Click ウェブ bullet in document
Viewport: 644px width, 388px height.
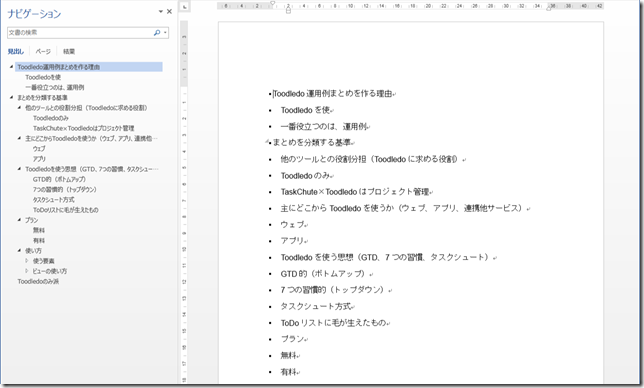(x=292, y=225)
